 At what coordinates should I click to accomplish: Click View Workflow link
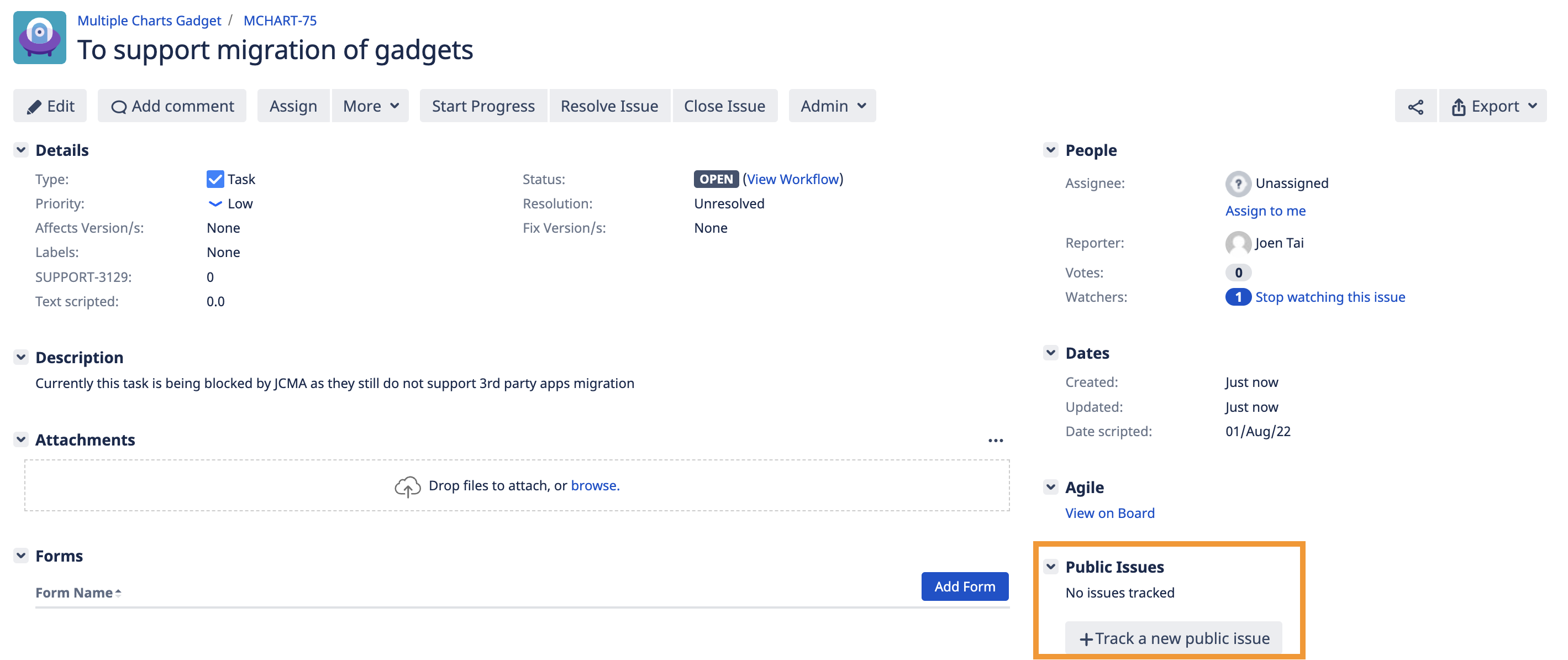point(793,179)
